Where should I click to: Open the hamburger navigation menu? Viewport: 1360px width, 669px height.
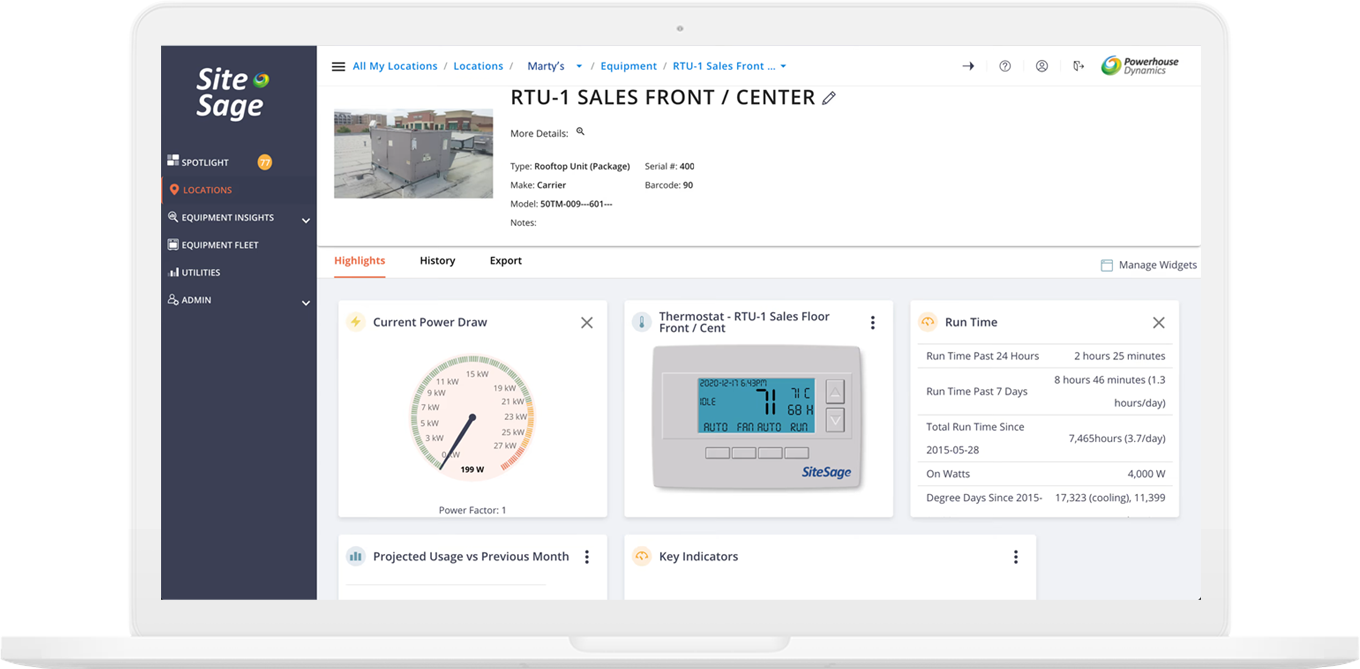pos(338,66)
